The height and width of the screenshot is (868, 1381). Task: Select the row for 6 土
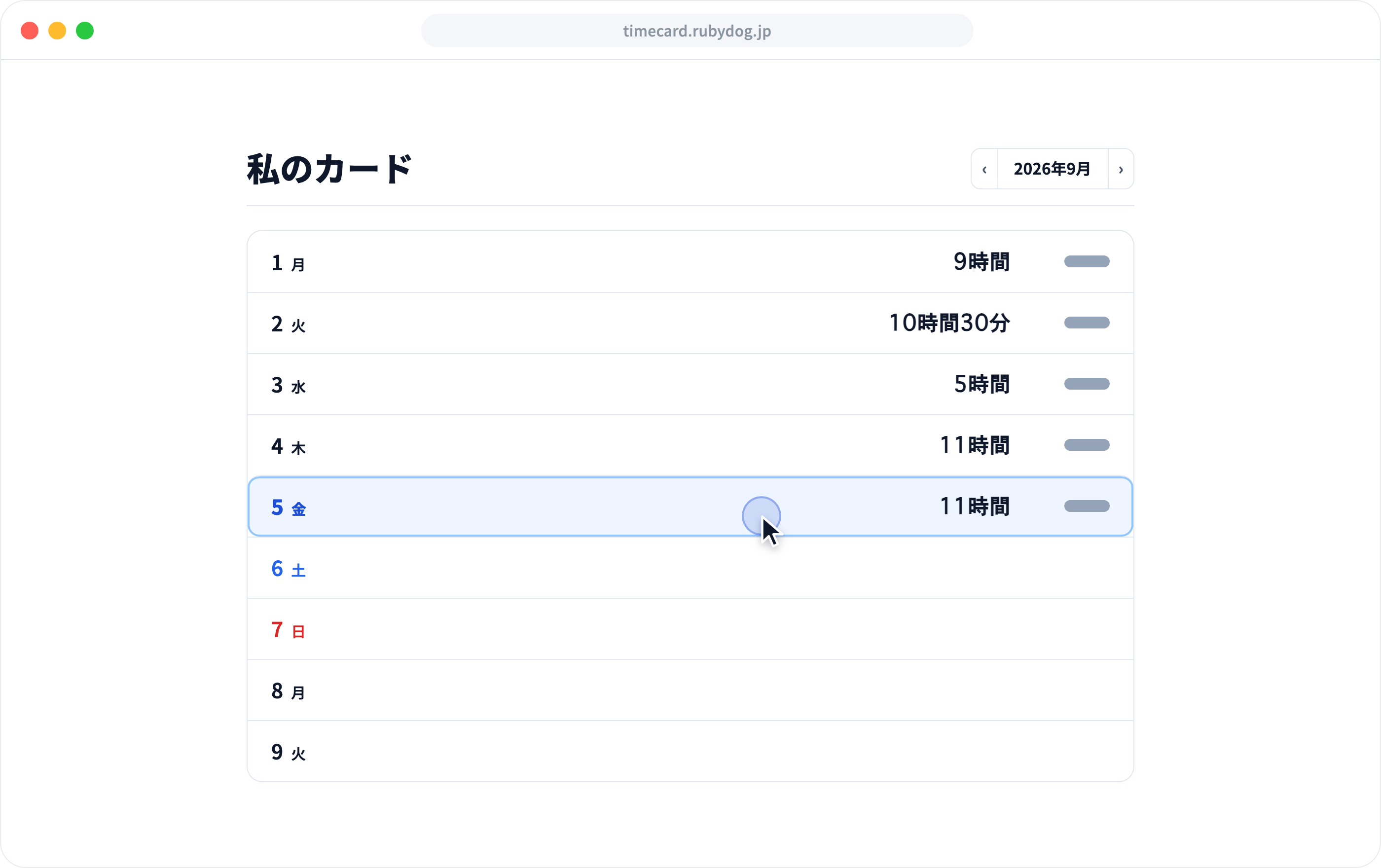[690, 568]
